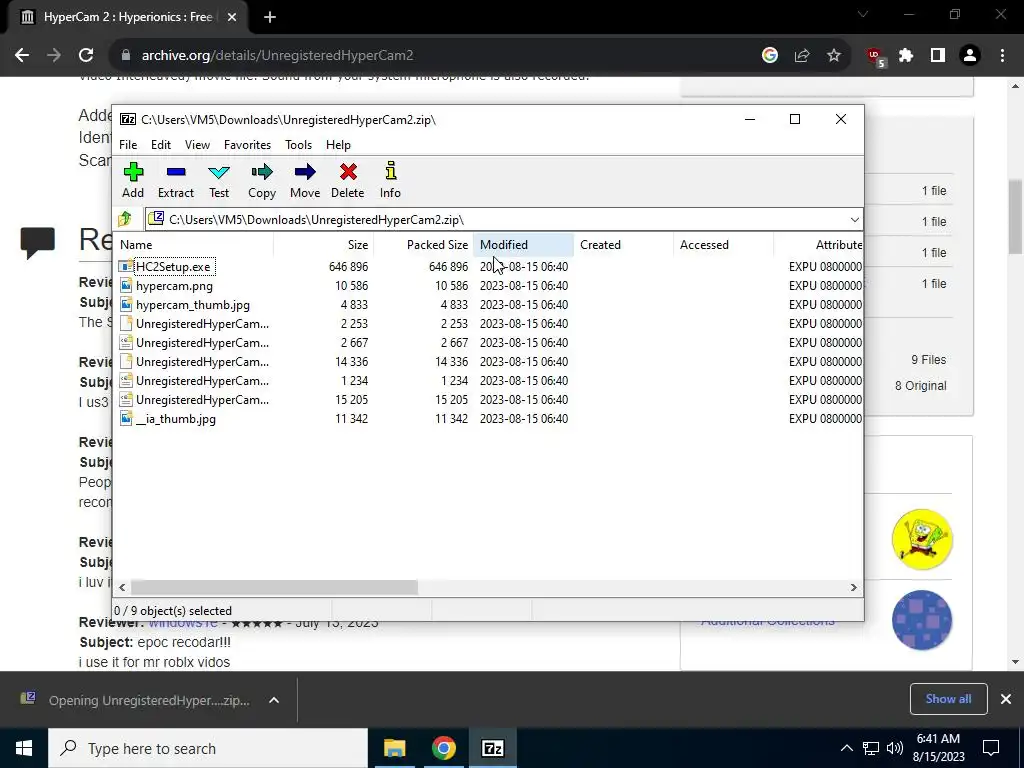Open the network icon in system tray
Screen dimensions: 1024x768
tap(871, 748)
